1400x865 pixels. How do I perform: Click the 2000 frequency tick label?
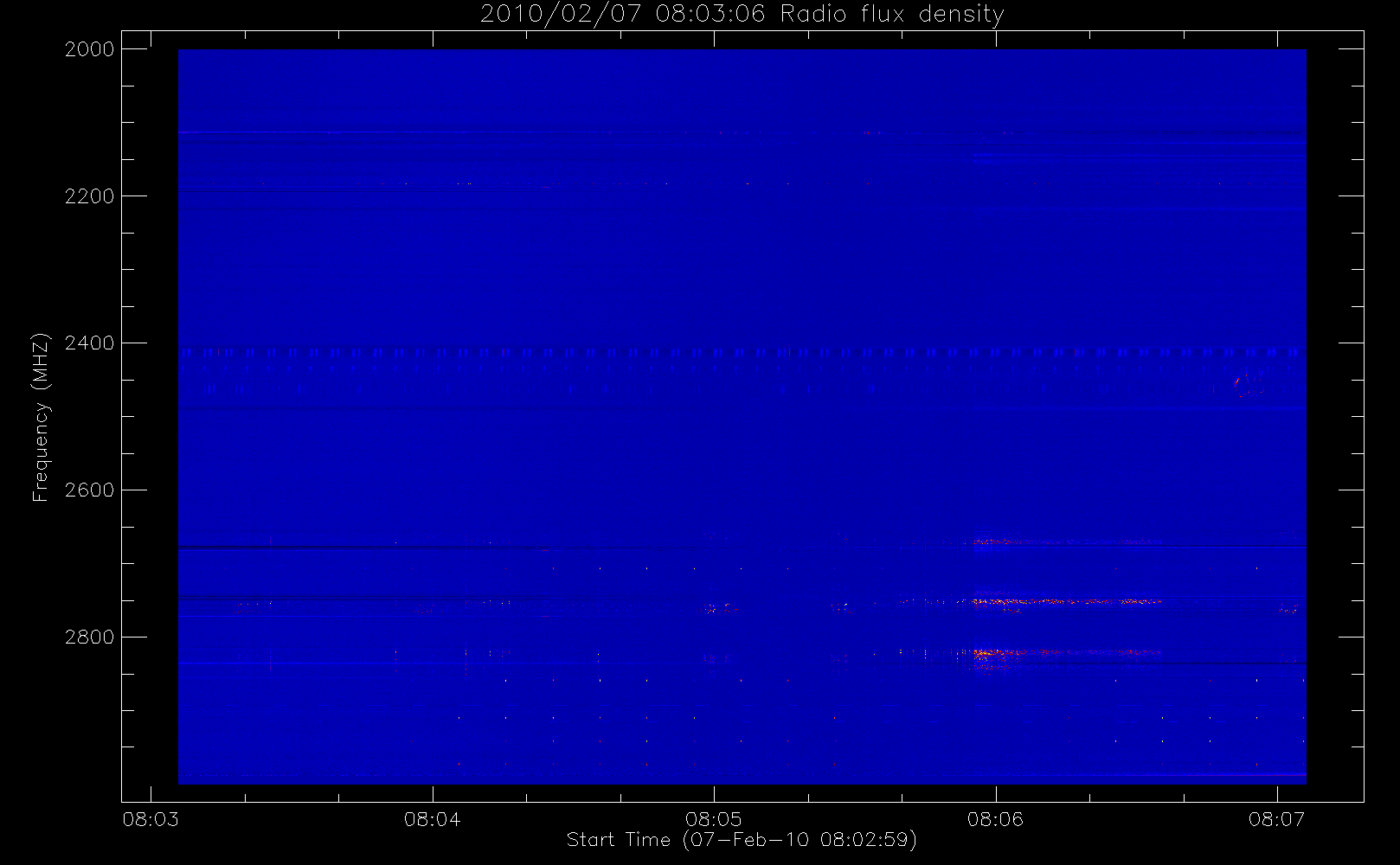click(90, 49)
